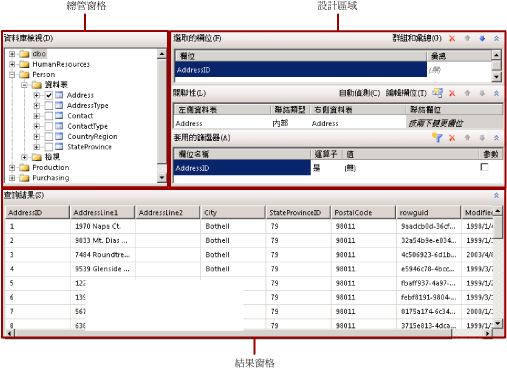Click results horizontal scrollbar left arrow

click(9, 333)
